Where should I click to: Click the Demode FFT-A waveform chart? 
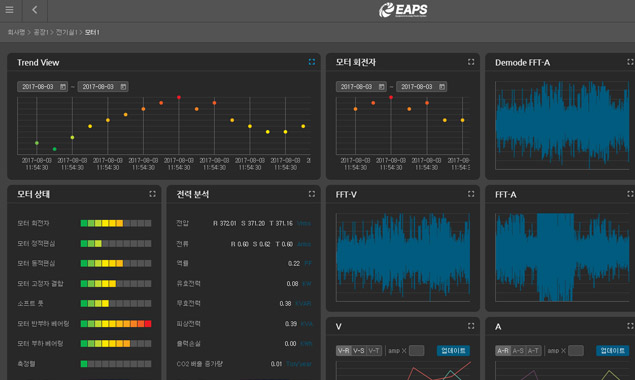coord(563,125)
